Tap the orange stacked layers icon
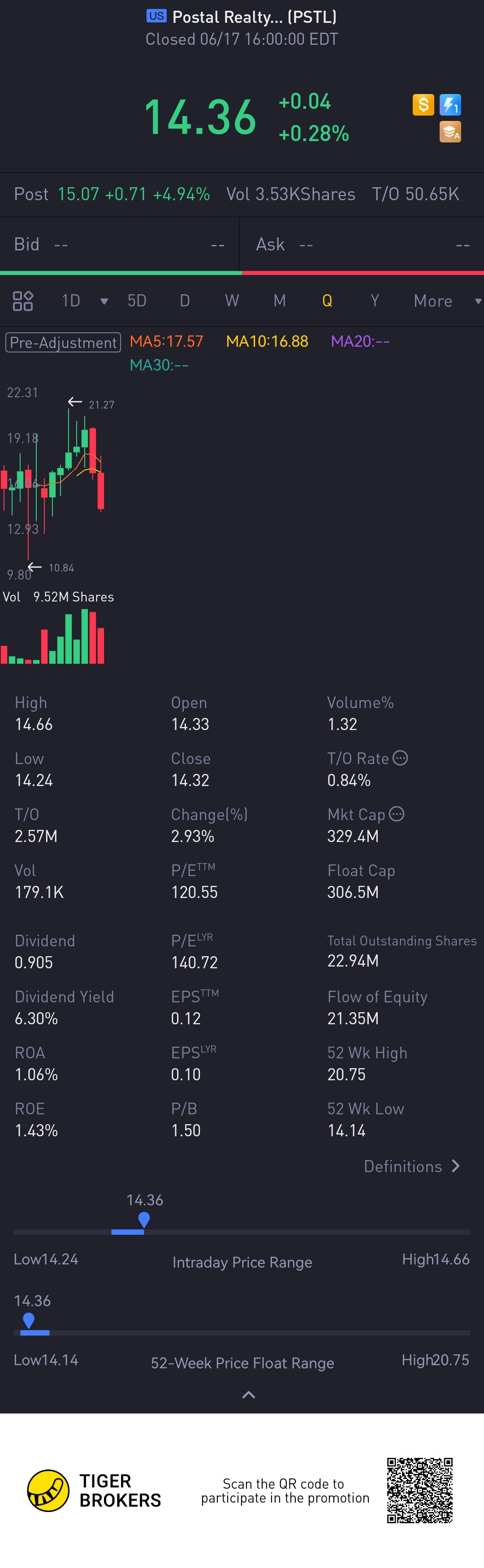Viewport: 484px width, 1568px height. pos(450,132)
